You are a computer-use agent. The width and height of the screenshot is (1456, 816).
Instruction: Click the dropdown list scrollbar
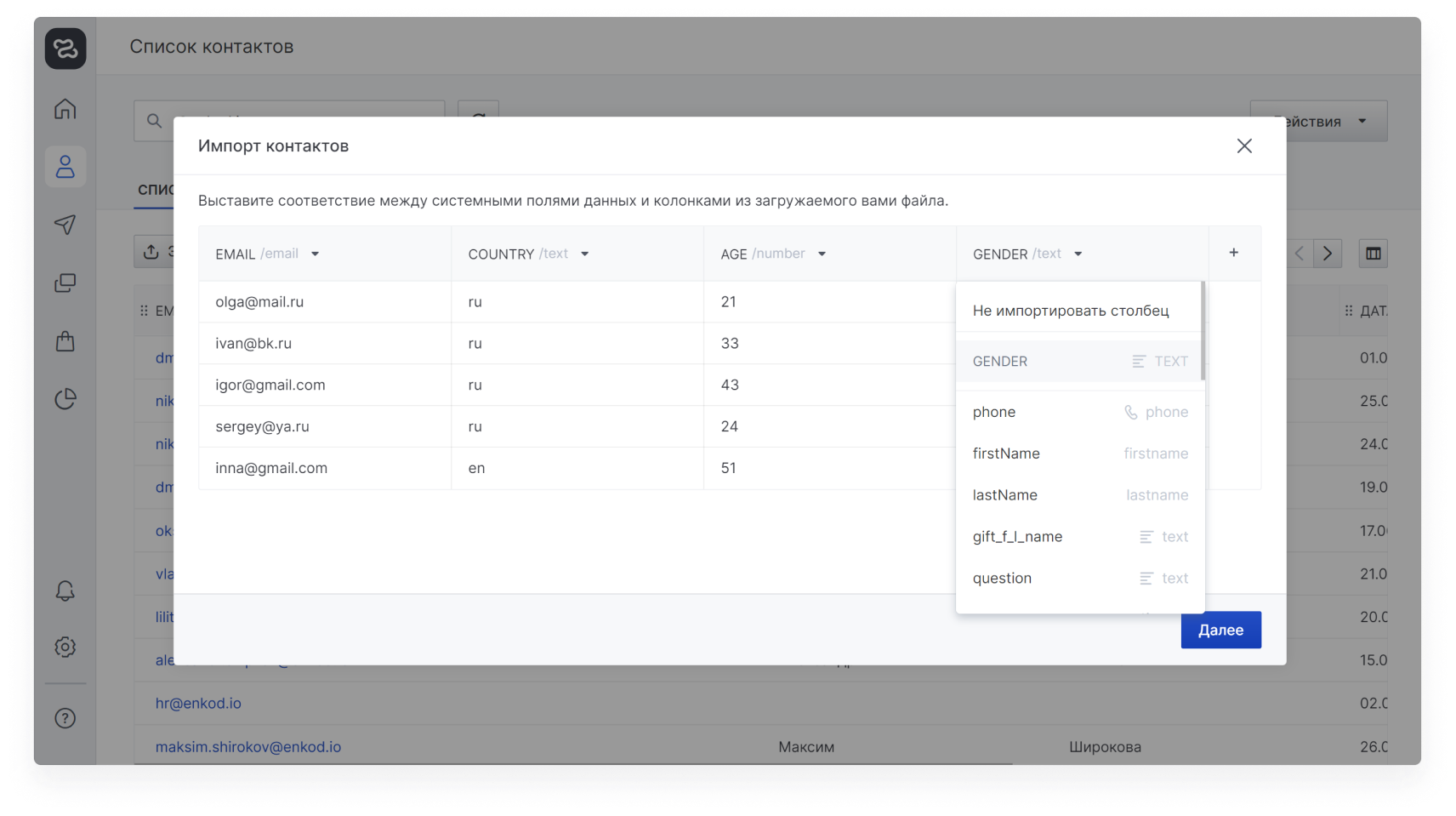click(1203, 331)
